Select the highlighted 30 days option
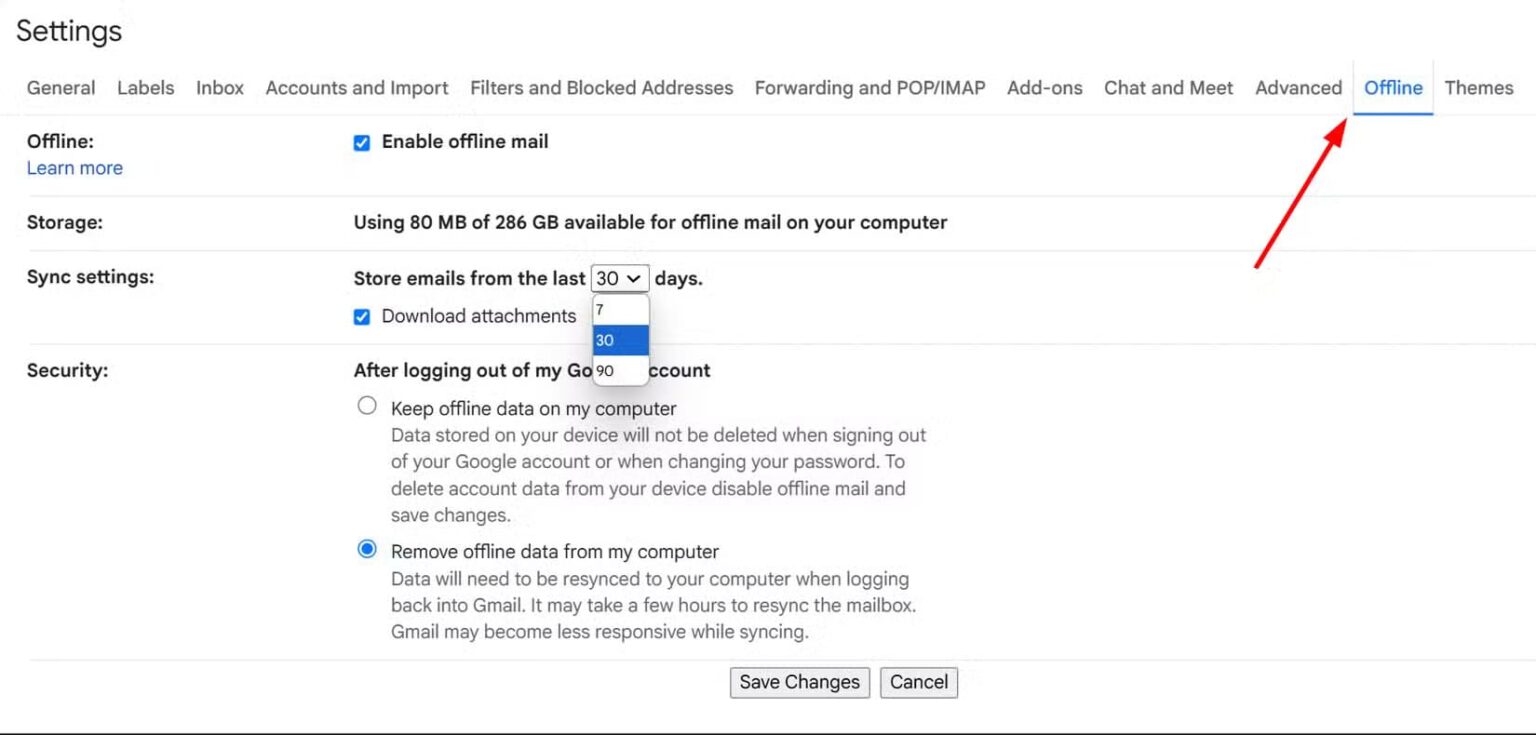 pyautogui.click(x=620, y=340)
